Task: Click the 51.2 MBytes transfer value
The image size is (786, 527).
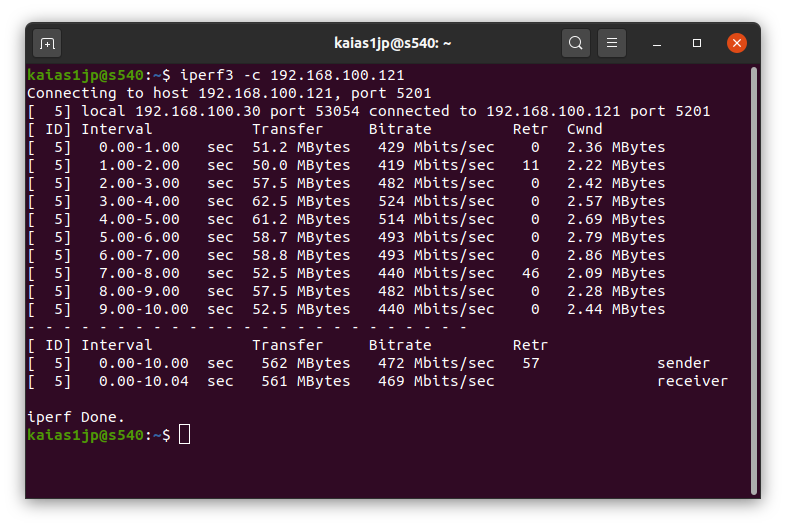Action: [x=301, y=147]
